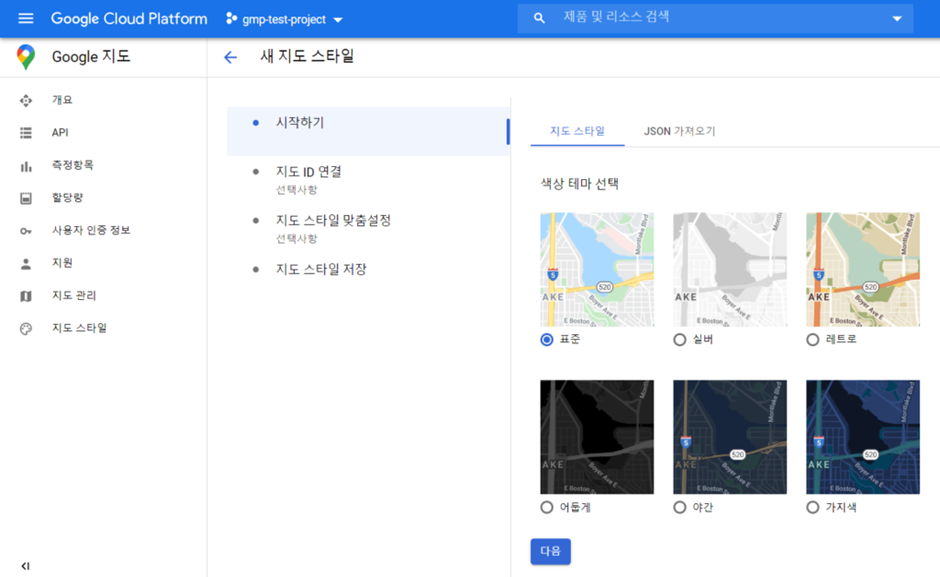This screenshot has width=940, height=577.
Task: Click the retro theme map thumbnail
Action: [863, 269]
